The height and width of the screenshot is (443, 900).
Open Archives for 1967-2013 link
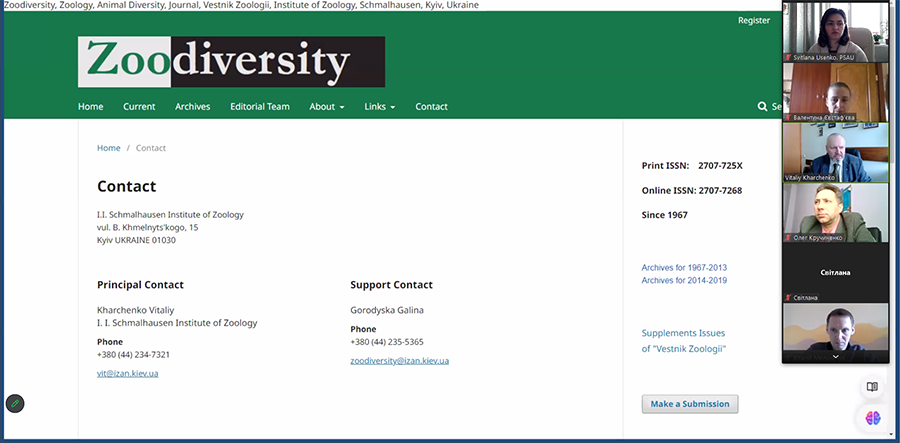click(684, 267)
